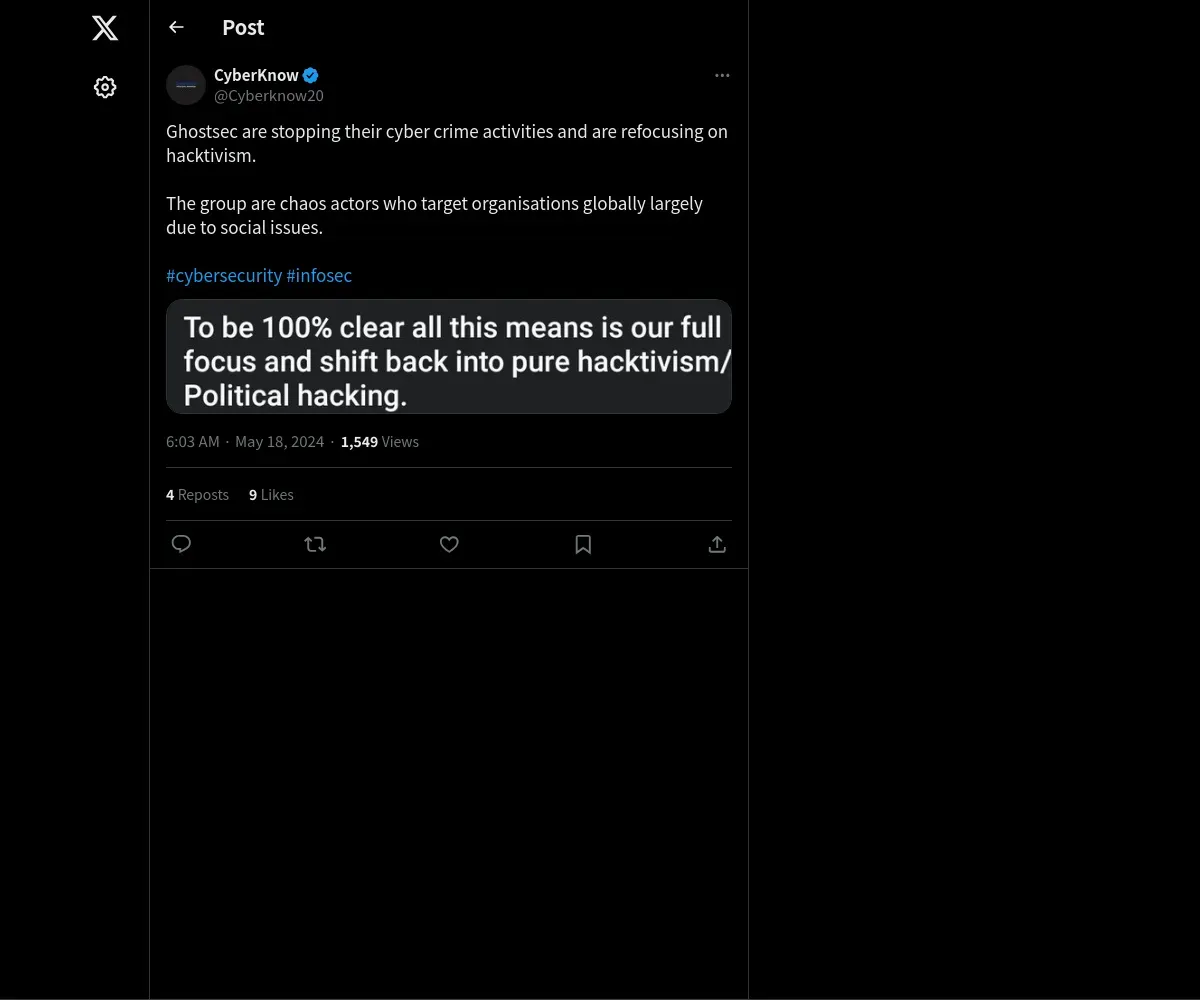Click the 6:03 AM May 18, 2024 timestamp
Viewport: 1200px width, 1000px height.
(245, 441)
